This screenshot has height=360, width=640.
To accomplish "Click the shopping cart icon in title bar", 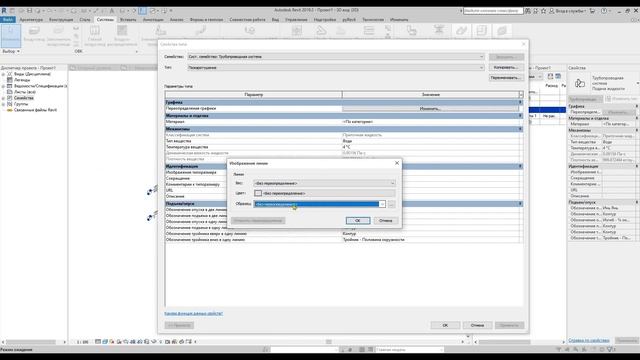I will coord(592,11).
